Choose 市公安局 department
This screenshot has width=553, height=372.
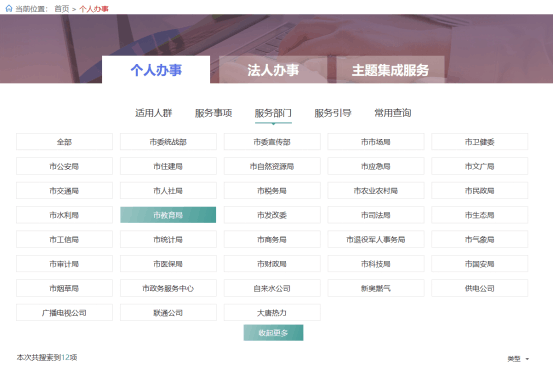[64, 166]
